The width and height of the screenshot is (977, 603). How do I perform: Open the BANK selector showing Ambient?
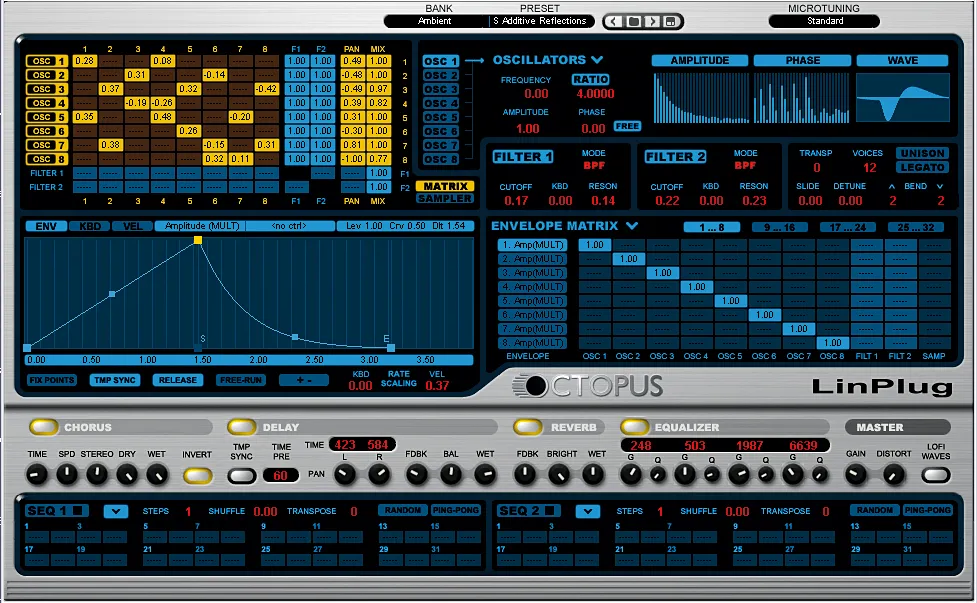435,21
